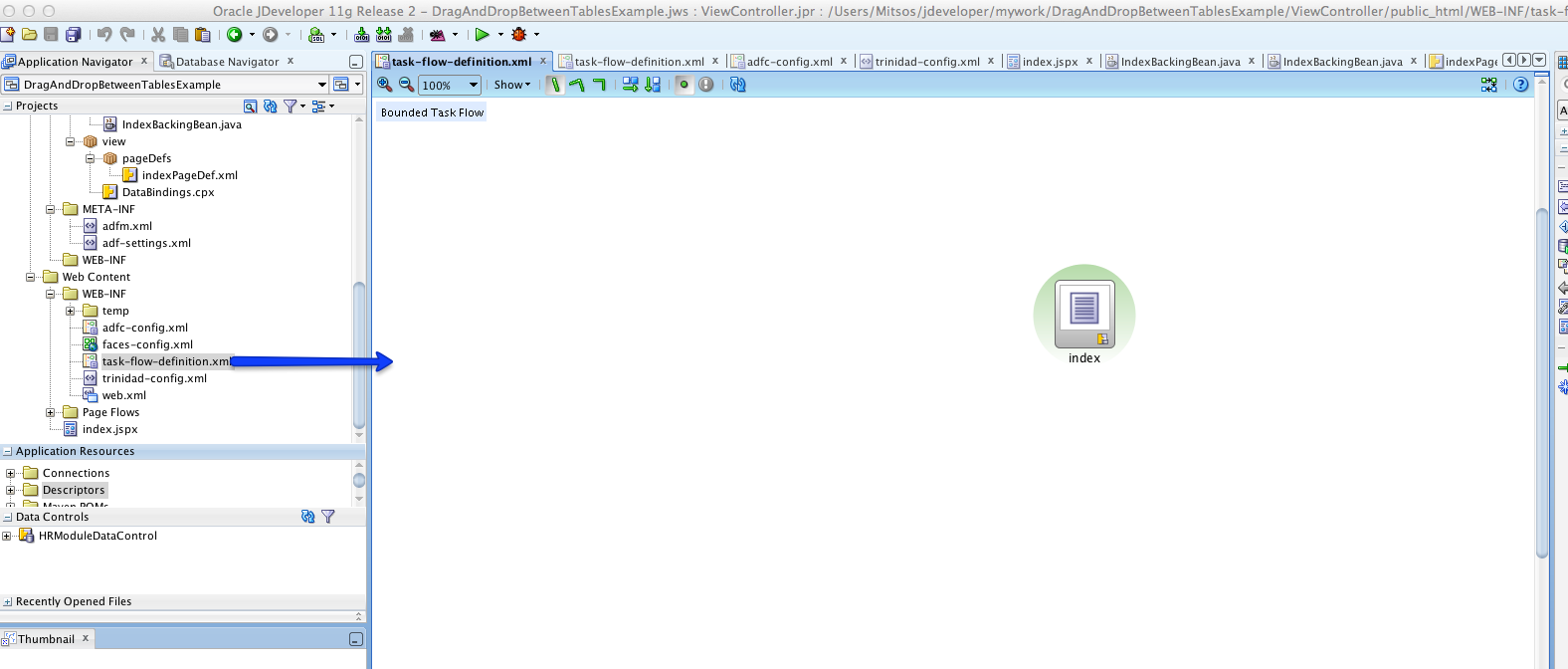Viewport: 1568px width, 669px height.
Task: Expand the Connections node
Action: (11, 473)
